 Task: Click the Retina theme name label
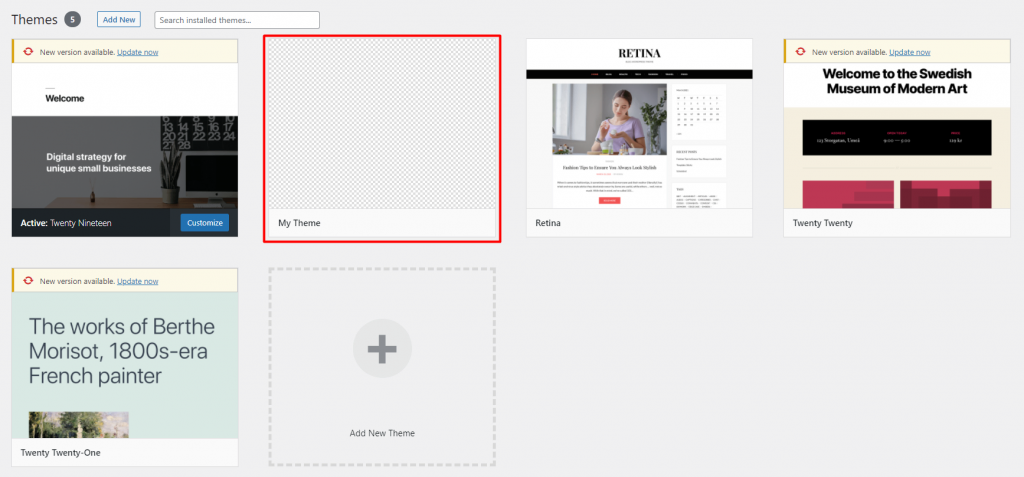(x=548, y=223)
